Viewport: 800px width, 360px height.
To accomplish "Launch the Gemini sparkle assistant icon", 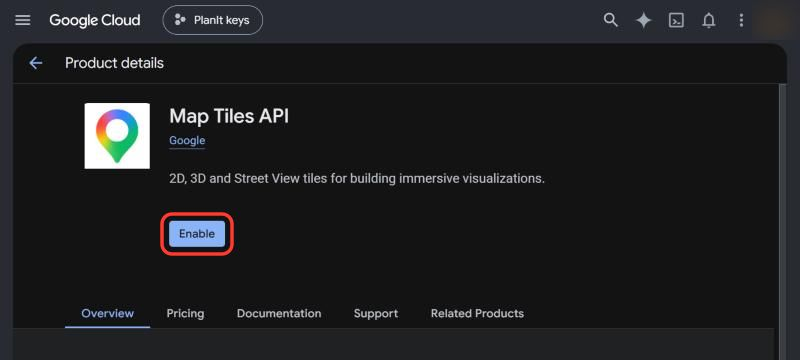I will tap(643, 20).
